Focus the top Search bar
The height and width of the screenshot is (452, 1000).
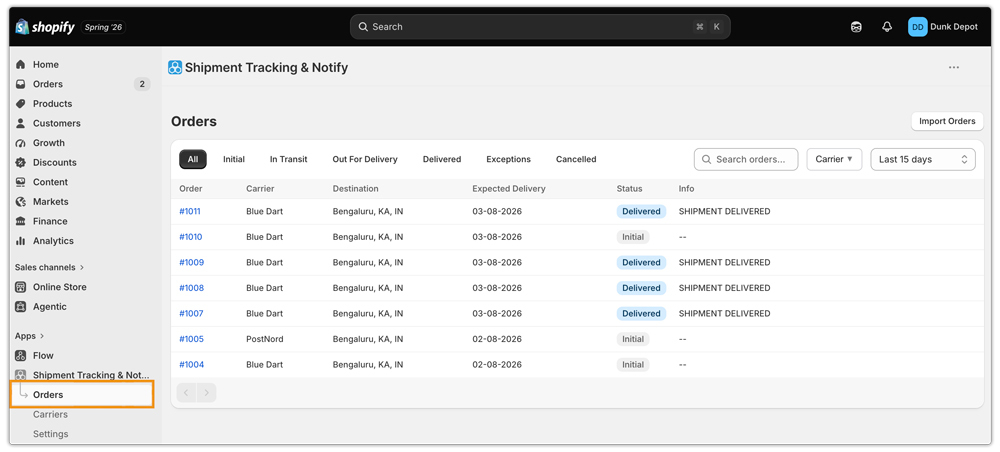pyautogui.click(x=540, y=27)
